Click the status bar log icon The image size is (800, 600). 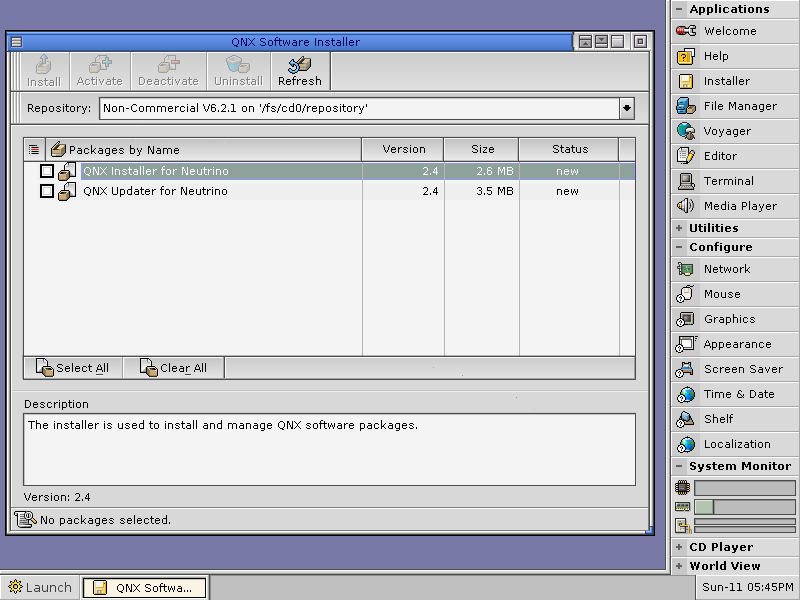click(x=25, y=519)
